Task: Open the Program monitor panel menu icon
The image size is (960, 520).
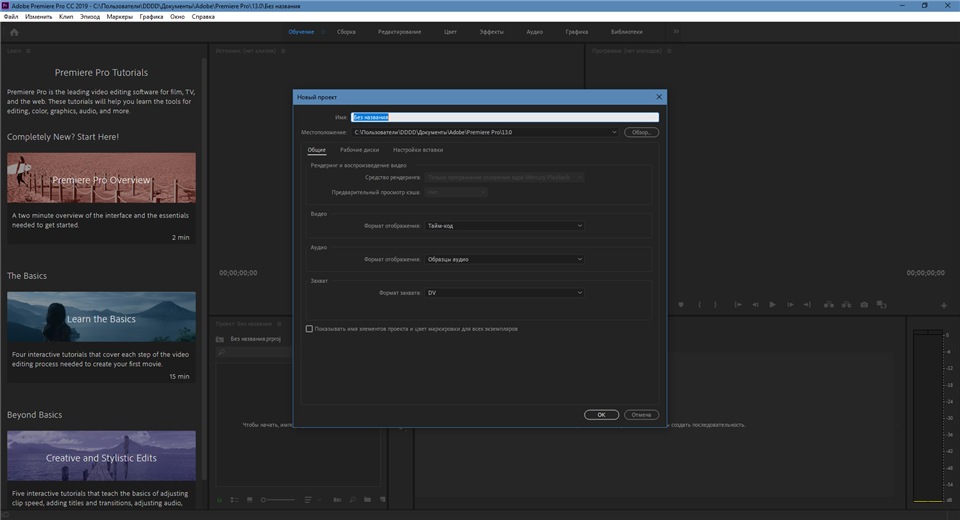Action: [669, 51]
